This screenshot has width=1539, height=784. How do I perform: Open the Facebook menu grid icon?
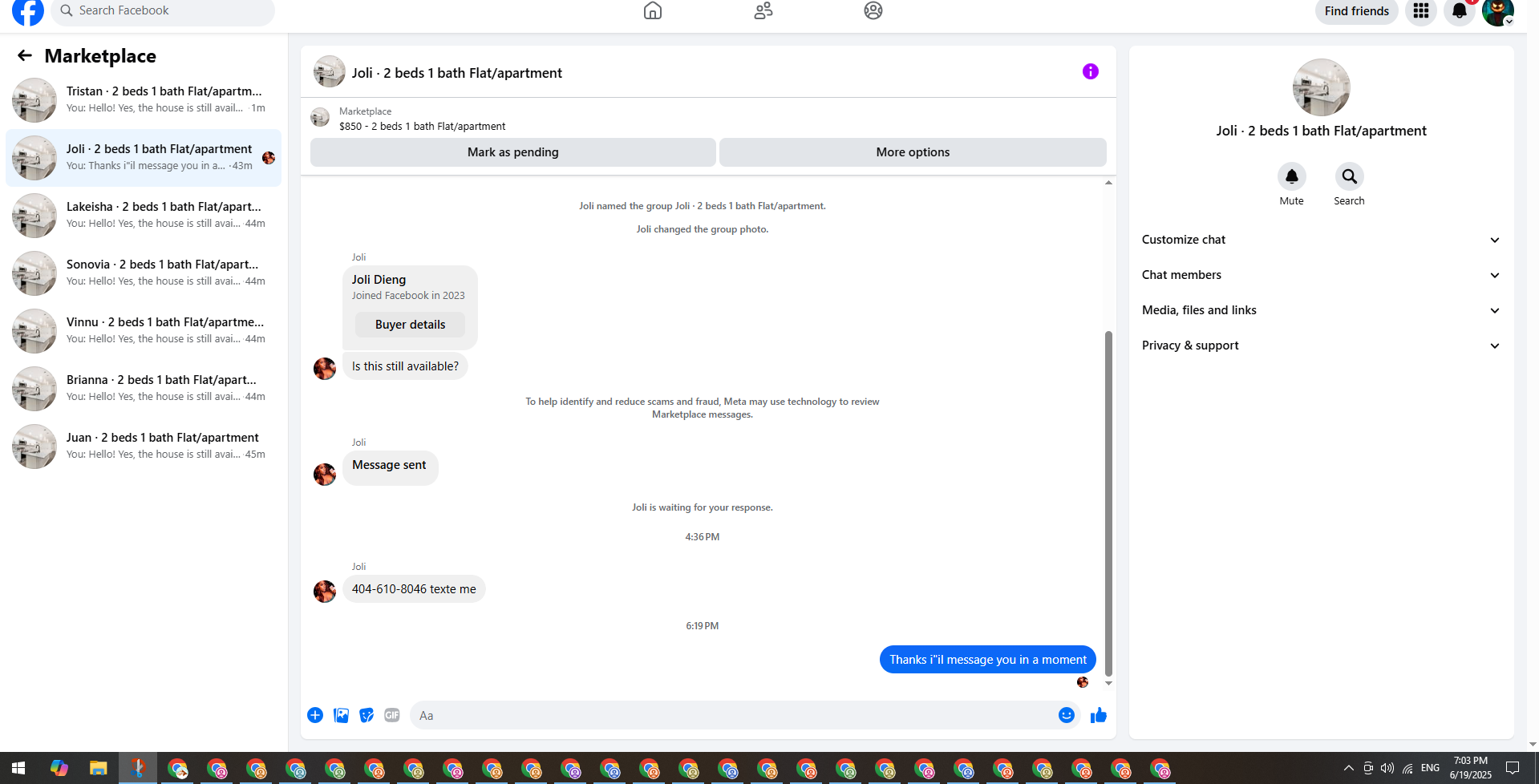pos(1421,11)
